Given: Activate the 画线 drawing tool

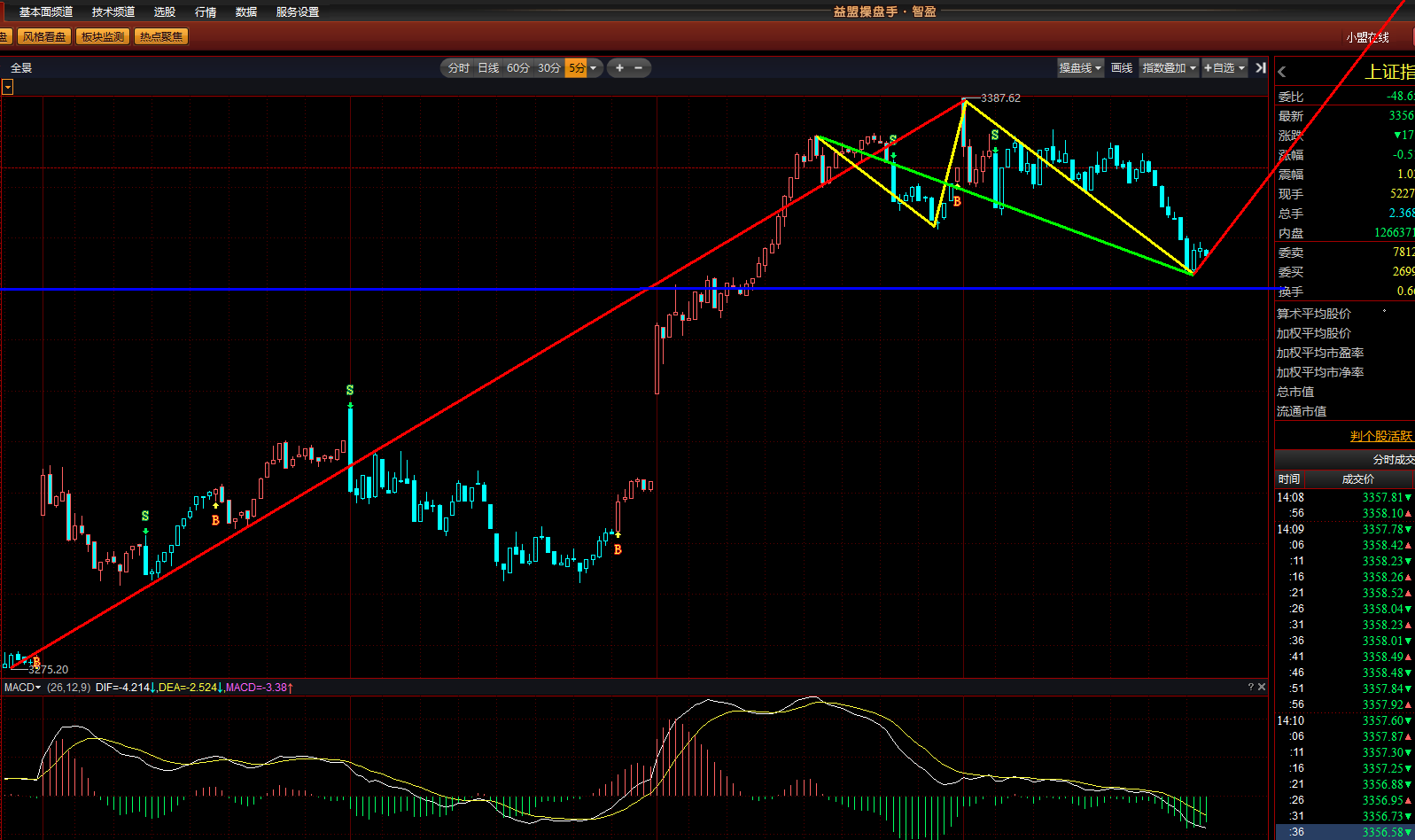Looking at the screenshot, I should click(1122, 67).
